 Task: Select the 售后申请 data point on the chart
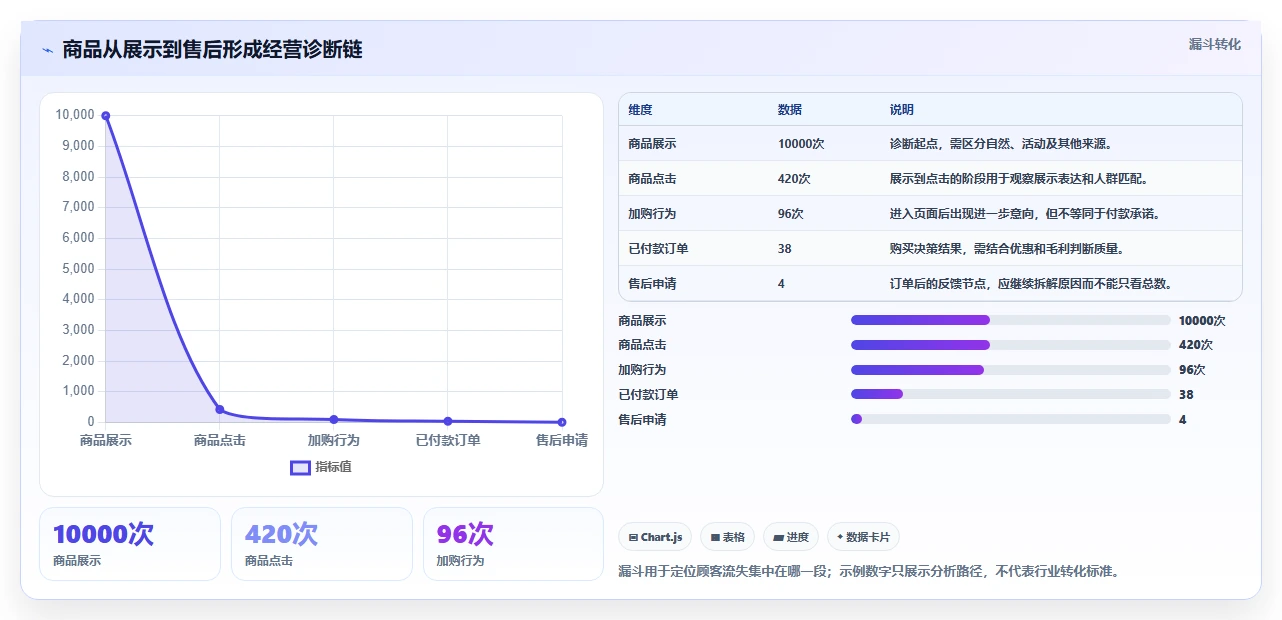point(562,422)
